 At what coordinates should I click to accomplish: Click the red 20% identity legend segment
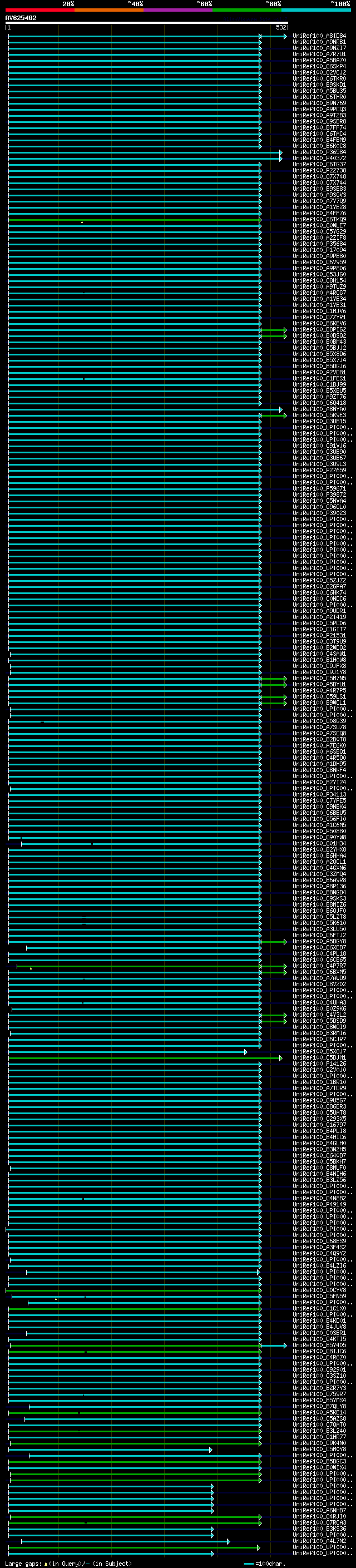(39, 10)
